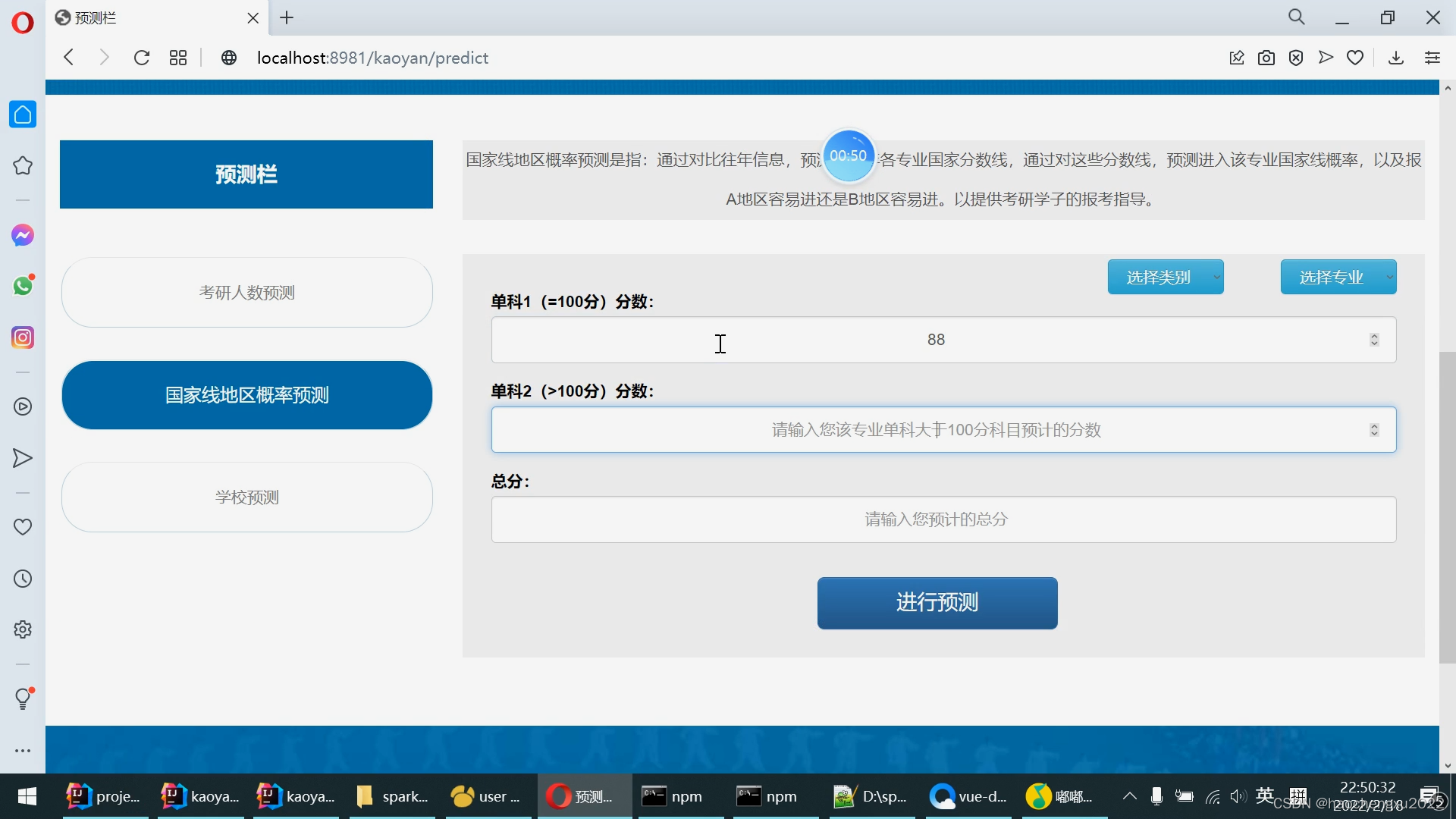Open Opera sidebar settings gear
1456x819 pixels.
click(x=23, y=629)
